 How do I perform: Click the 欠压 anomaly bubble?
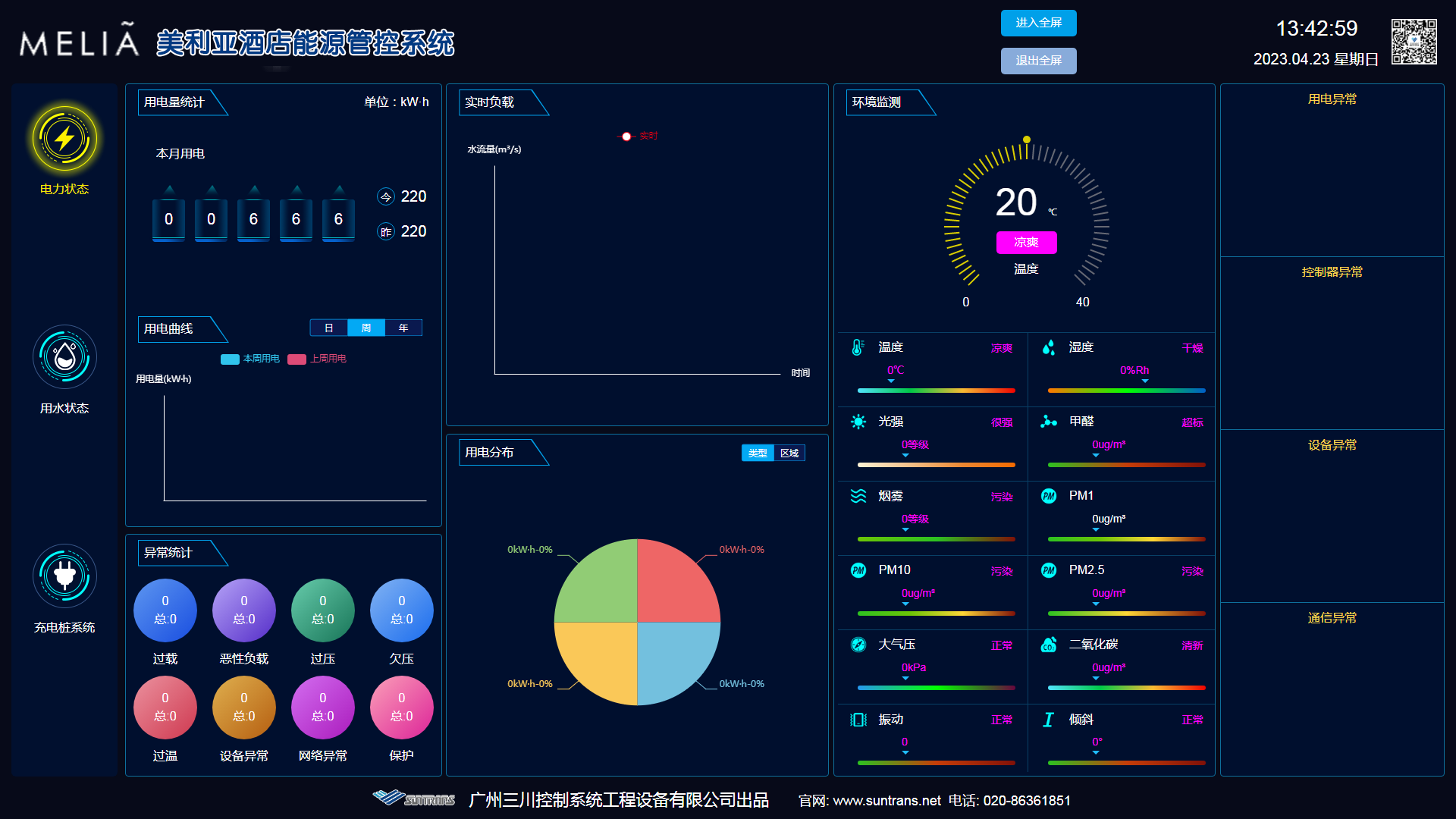[x=402, y=610]
